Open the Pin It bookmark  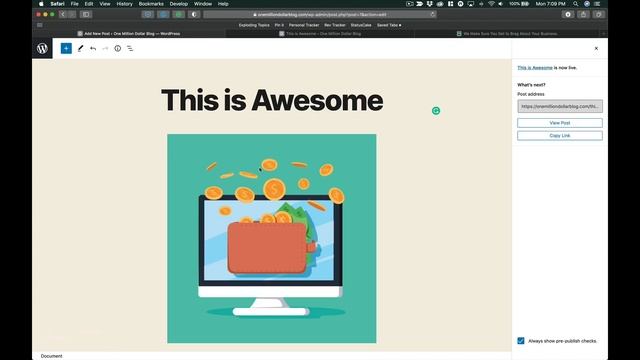pyautogui.click(x=279, y=25)
